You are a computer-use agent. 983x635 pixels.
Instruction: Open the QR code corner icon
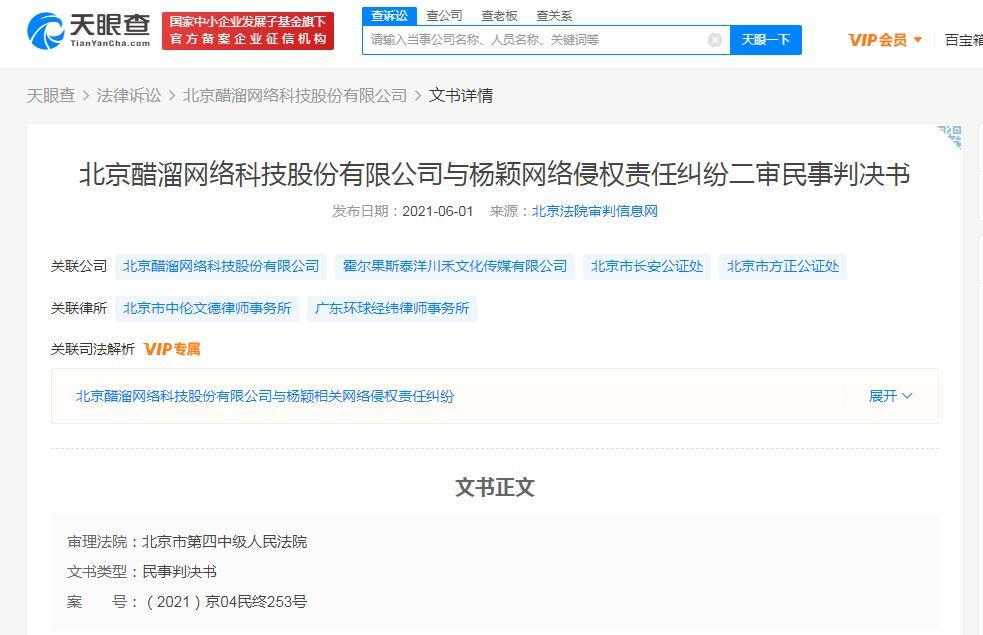point(950,137)
